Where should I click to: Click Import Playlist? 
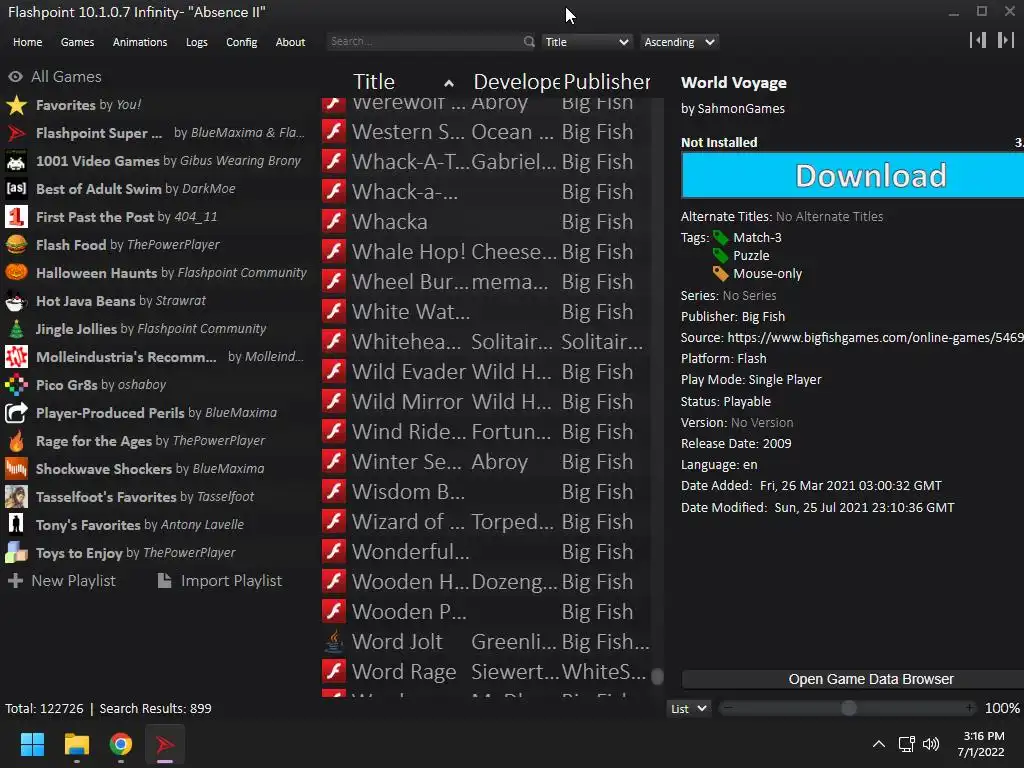coord(220,581)
